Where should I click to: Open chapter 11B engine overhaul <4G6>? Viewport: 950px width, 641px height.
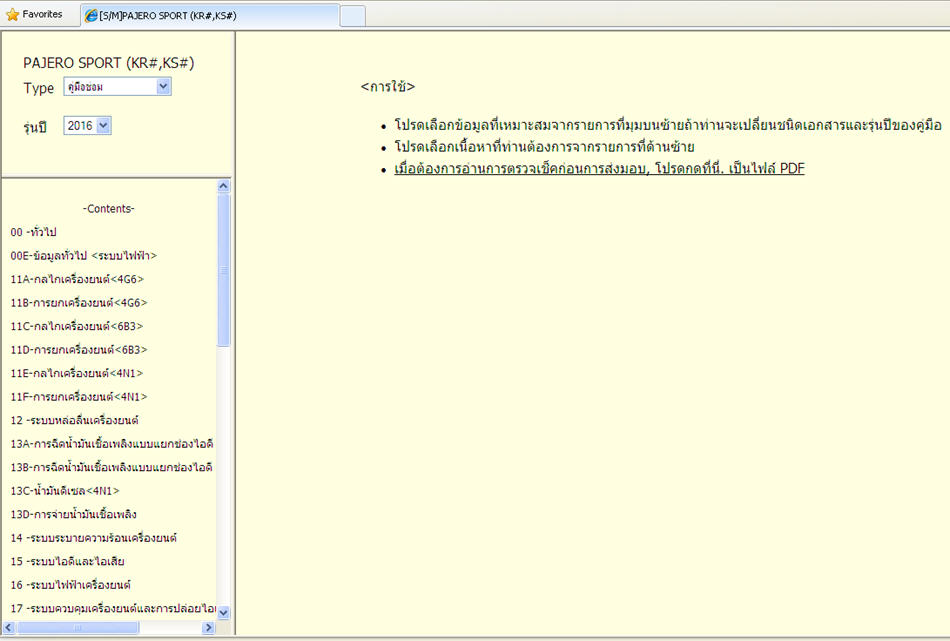tap(79, 303)
